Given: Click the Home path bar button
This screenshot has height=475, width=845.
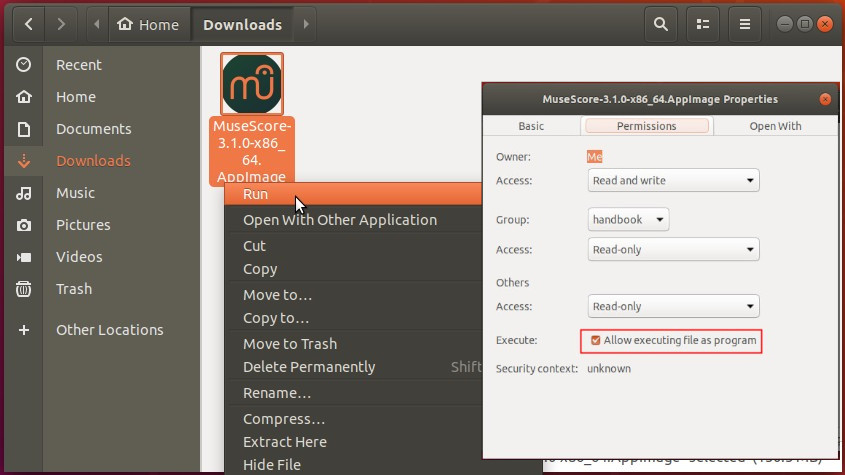Looking at the screenshot, I should click(149, 24).
